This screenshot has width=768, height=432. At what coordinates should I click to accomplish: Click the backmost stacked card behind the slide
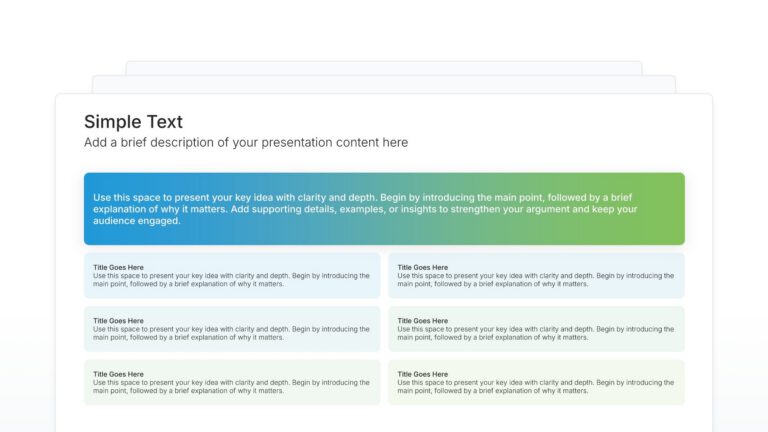[384, 68]
